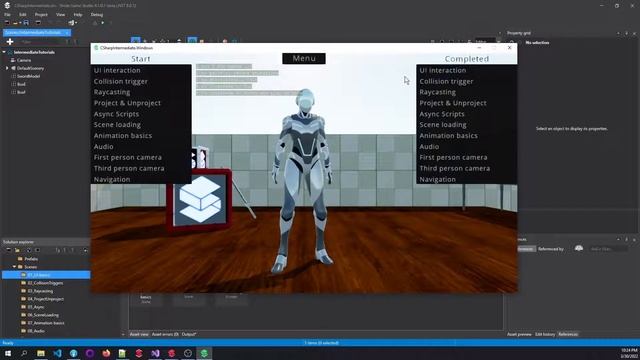Select the SwordModel entity
Viewport: 640px width, 360px height.
click(28, 76)
